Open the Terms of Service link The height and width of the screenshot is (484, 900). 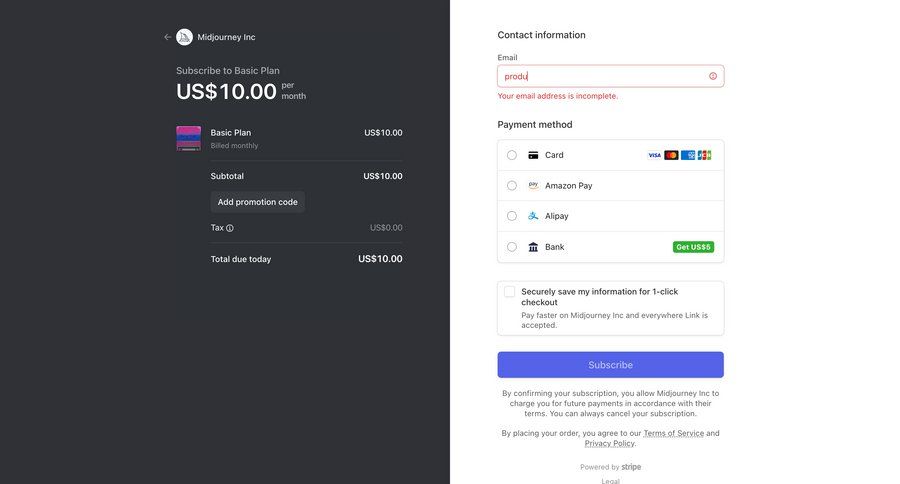tap(673, 433)
